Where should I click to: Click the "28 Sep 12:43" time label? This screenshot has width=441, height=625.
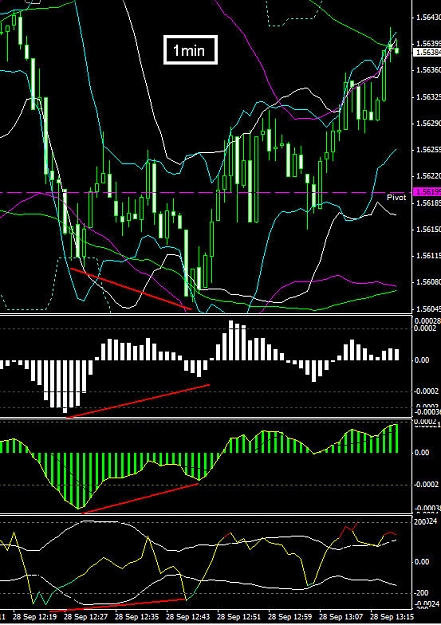click(x=188, y=617)
